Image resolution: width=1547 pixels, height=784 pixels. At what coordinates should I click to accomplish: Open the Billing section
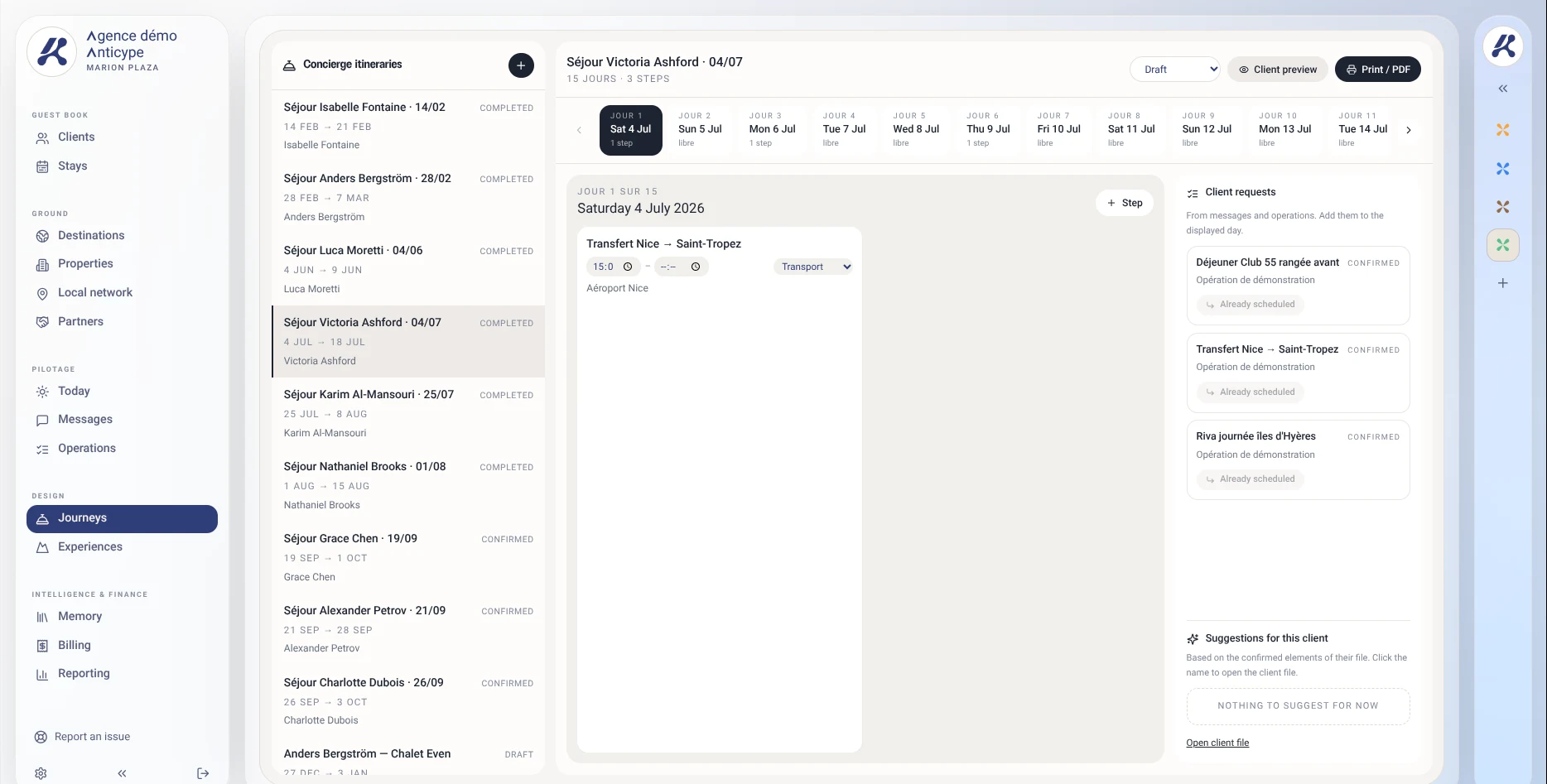point(122,646)
